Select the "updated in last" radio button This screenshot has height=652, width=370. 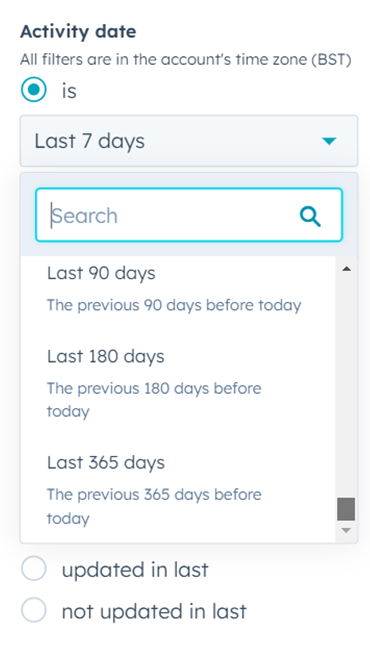34,568
